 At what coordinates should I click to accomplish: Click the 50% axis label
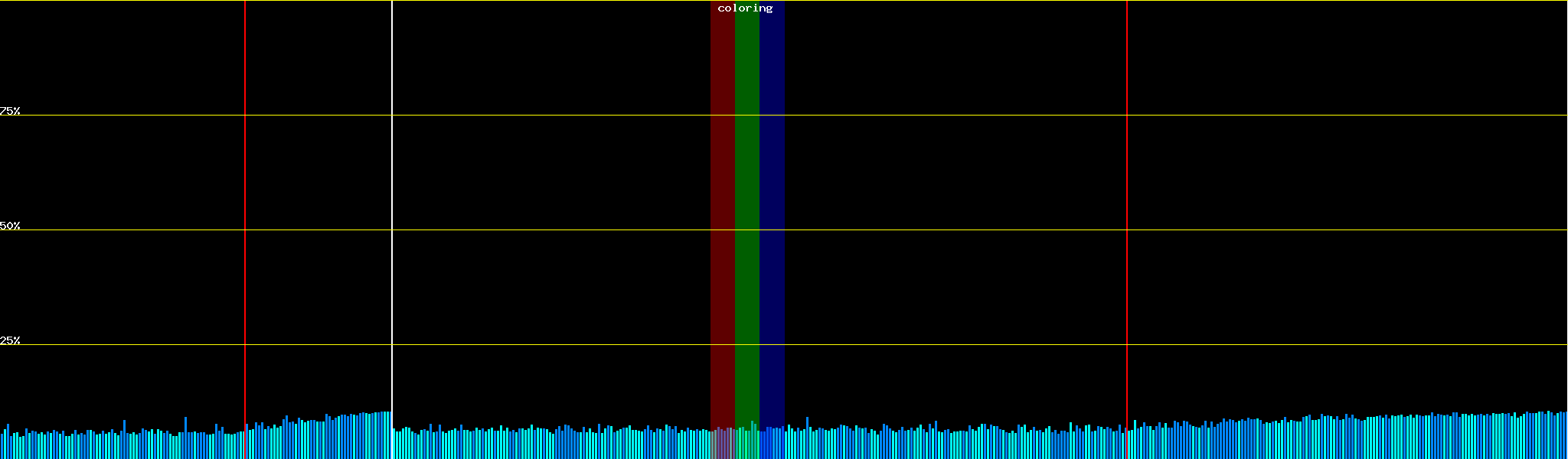[10, 226]
